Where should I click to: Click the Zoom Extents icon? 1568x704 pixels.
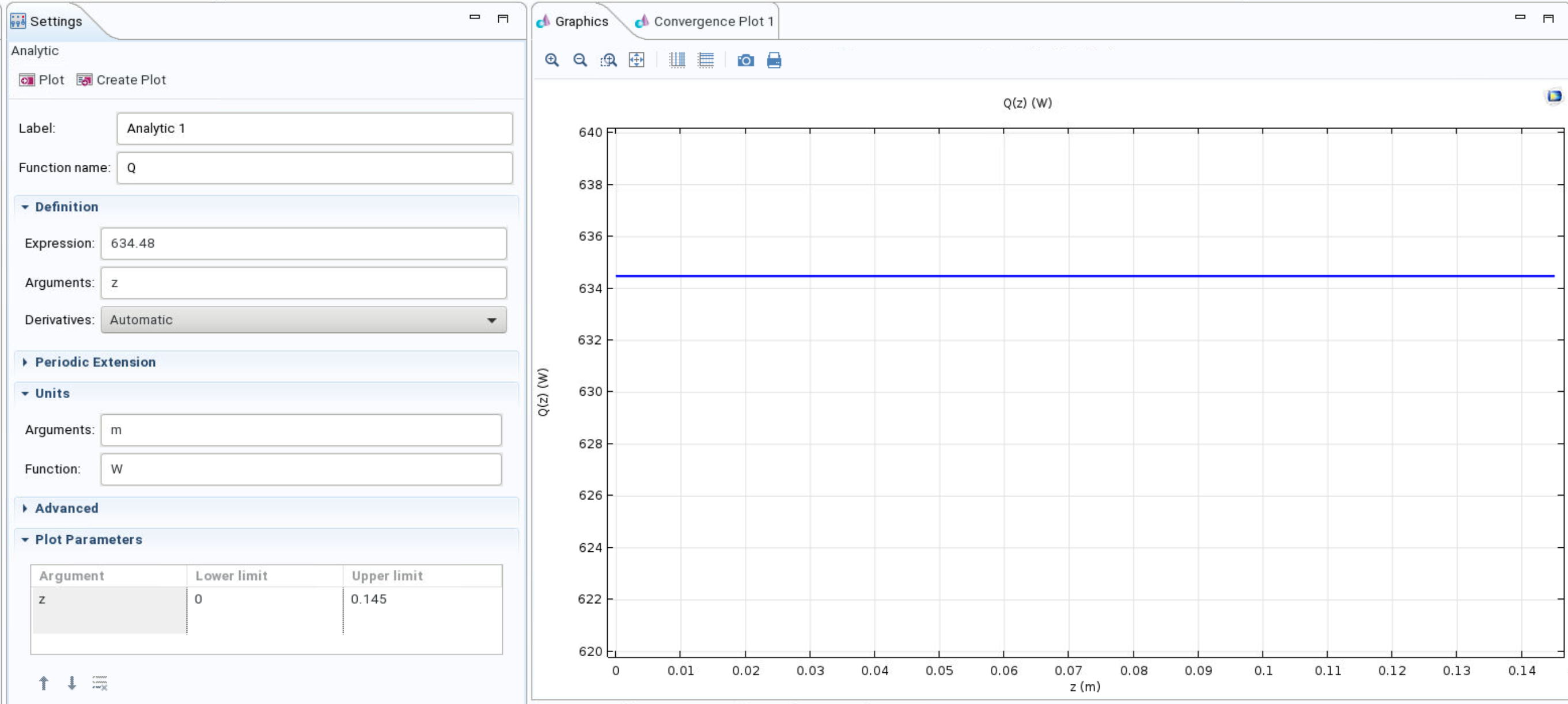636,60
